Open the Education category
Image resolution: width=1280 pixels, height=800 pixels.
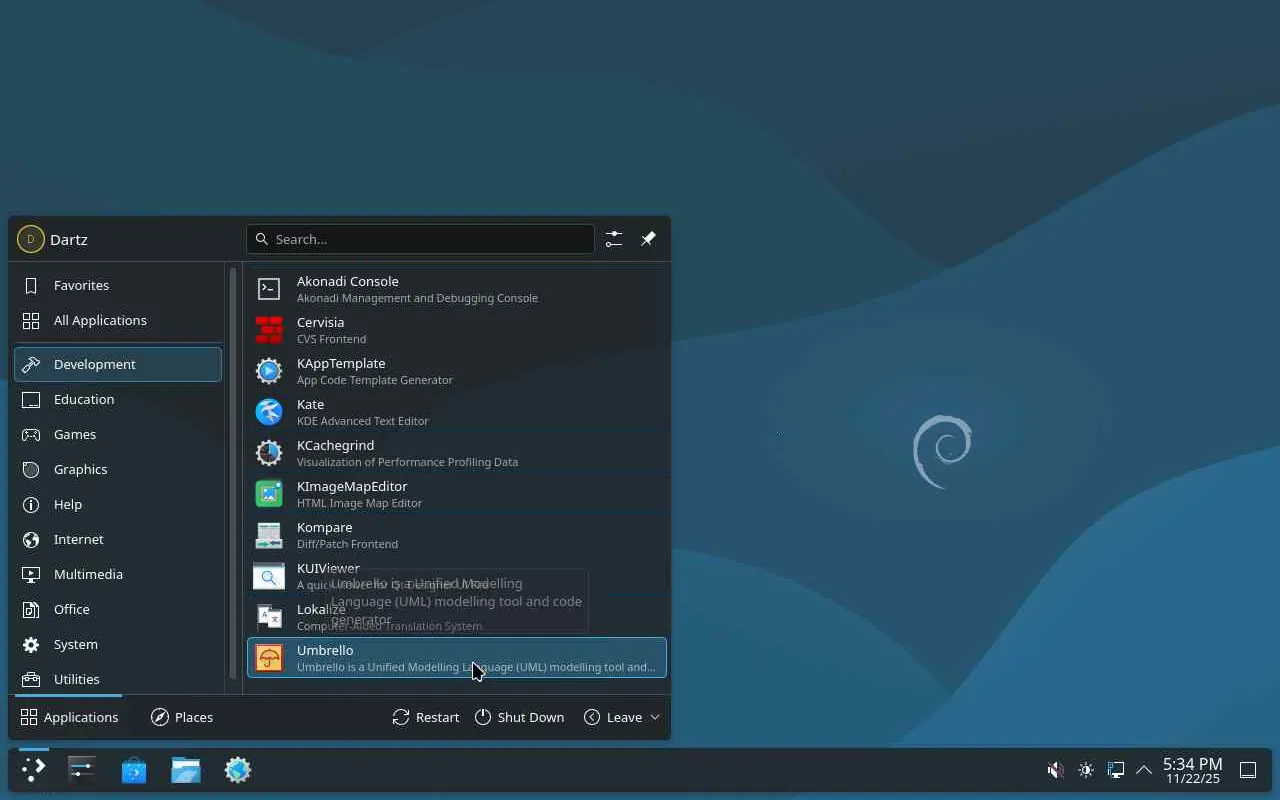pyautogui.click(x=118, y=399)
